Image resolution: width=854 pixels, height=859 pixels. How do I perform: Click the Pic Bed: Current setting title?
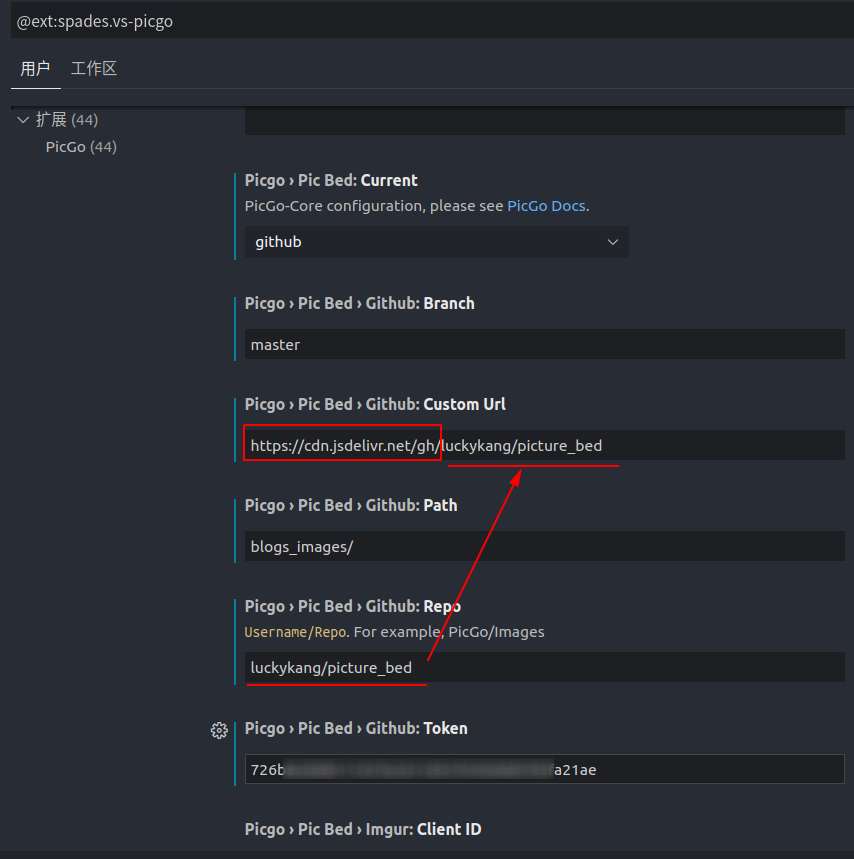[331, 180]
